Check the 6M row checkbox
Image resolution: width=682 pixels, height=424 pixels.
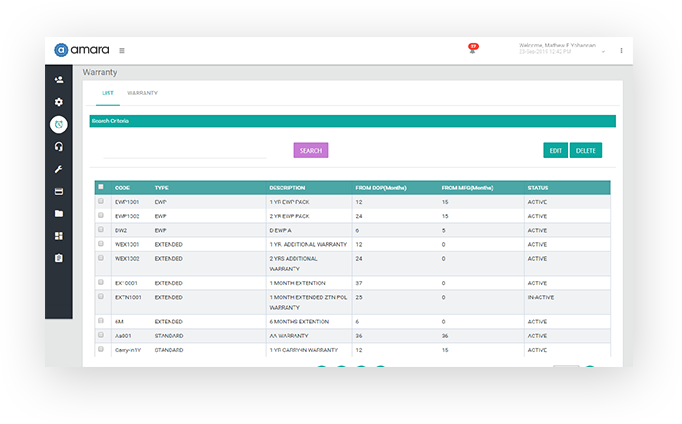coord(101,321)
